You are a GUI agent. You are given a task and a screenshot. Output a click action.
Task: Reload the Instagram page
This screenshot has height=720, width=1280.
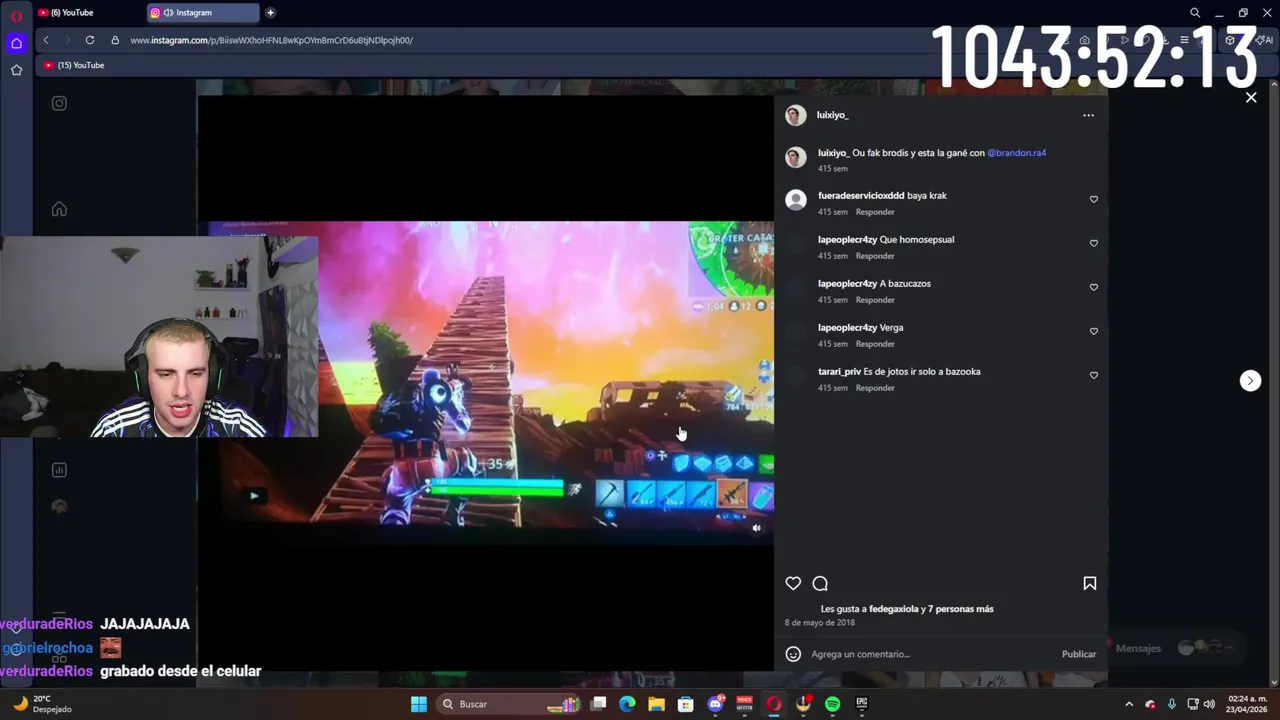[x=90, y=40]
